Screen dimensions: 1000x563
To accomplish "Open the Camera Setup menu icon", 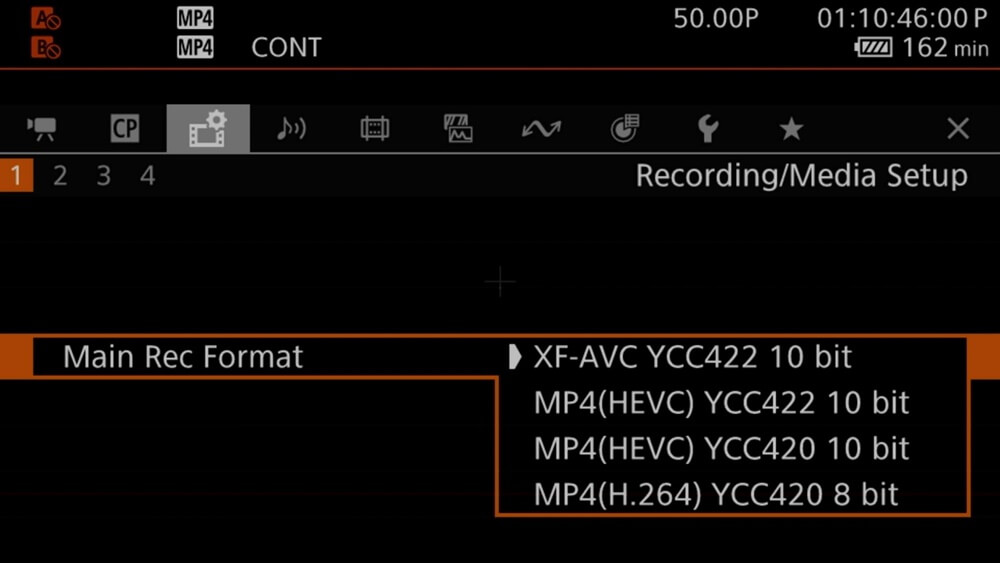I will (42, 129).
